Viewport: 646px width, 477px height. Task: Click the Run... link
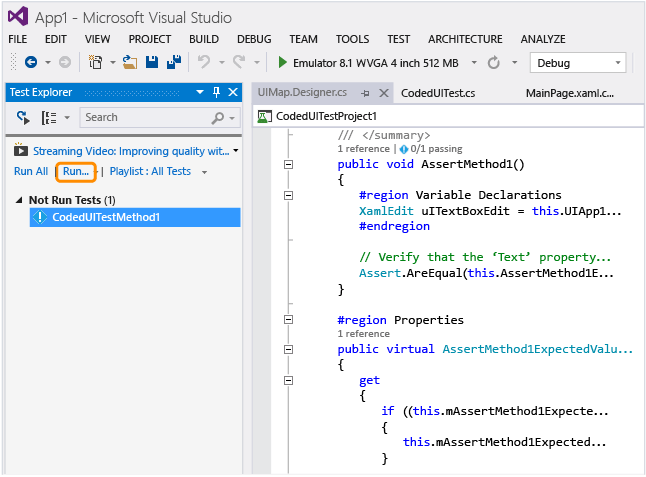click(x=76, y=172)
